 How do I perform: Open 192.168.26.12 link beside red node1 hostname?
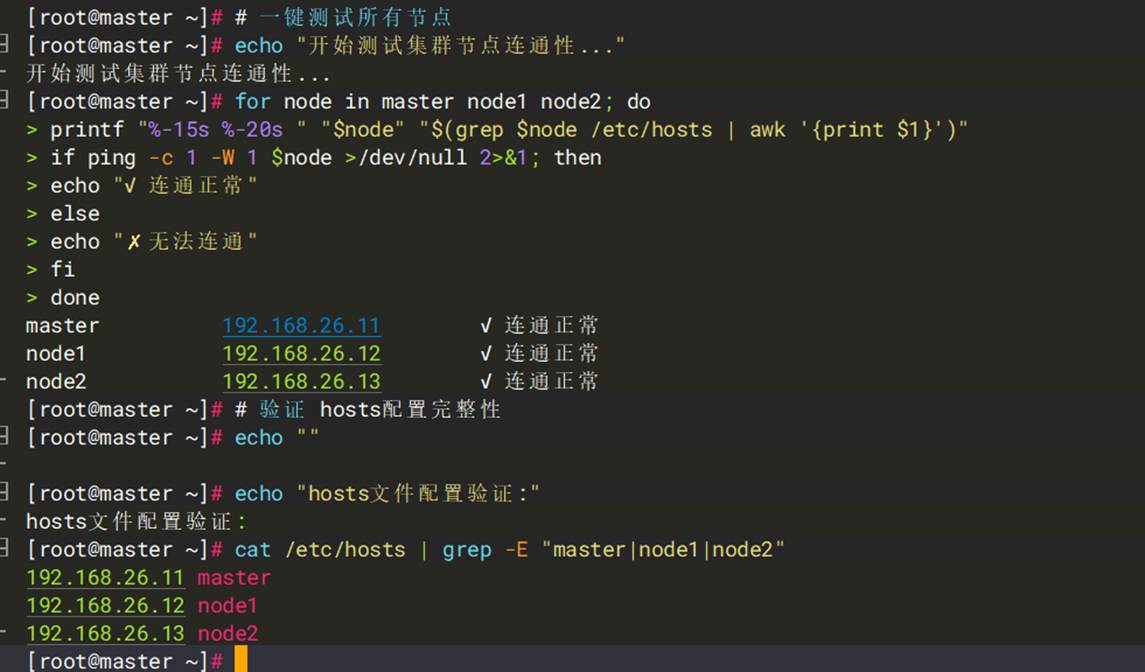click(105, 606)
